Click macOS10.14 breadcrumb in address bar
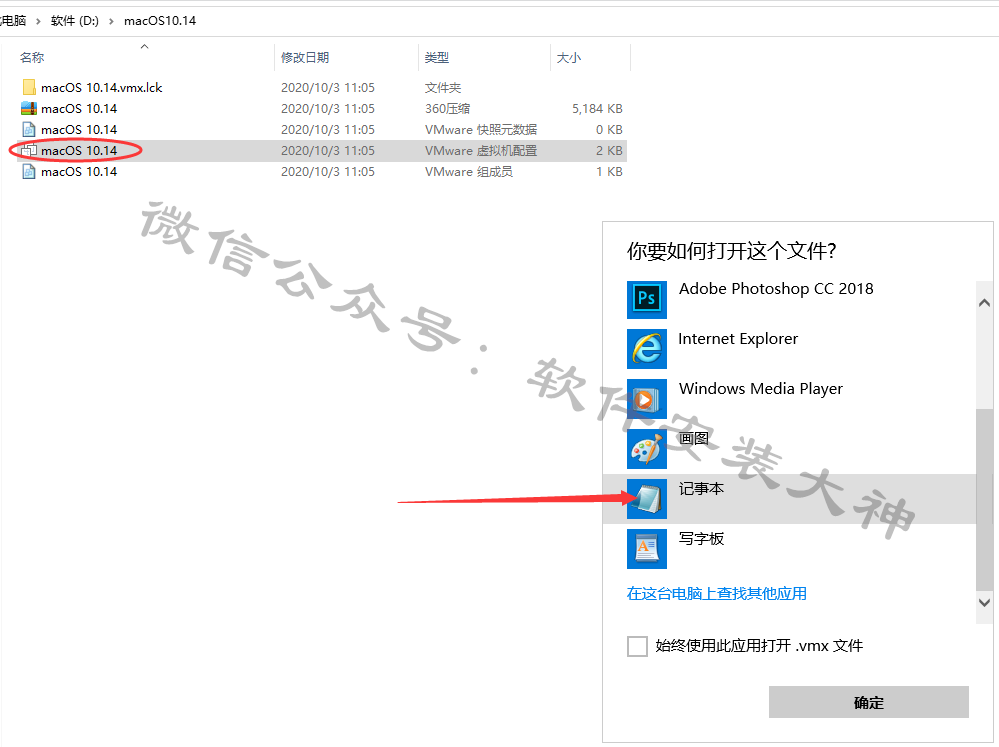The image size is (999, 747). point(160,21)
